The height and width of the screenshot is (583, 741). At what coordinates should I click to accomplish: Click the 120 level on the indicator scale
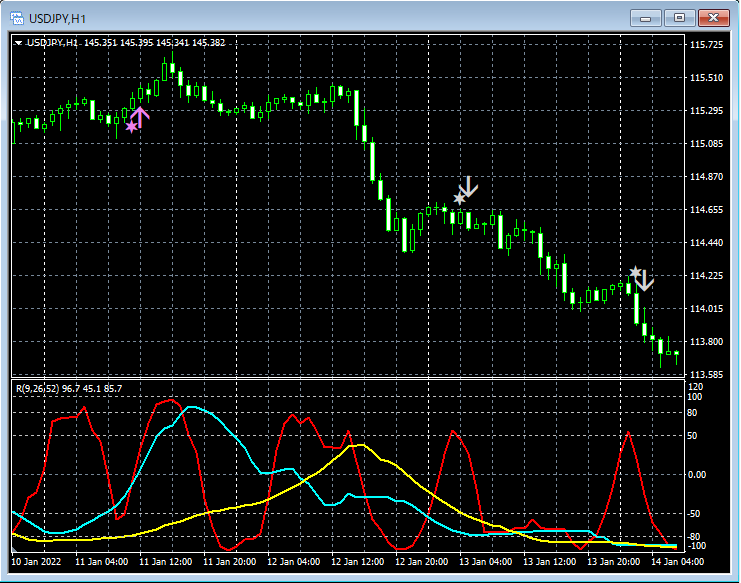[x=696, y=386]
